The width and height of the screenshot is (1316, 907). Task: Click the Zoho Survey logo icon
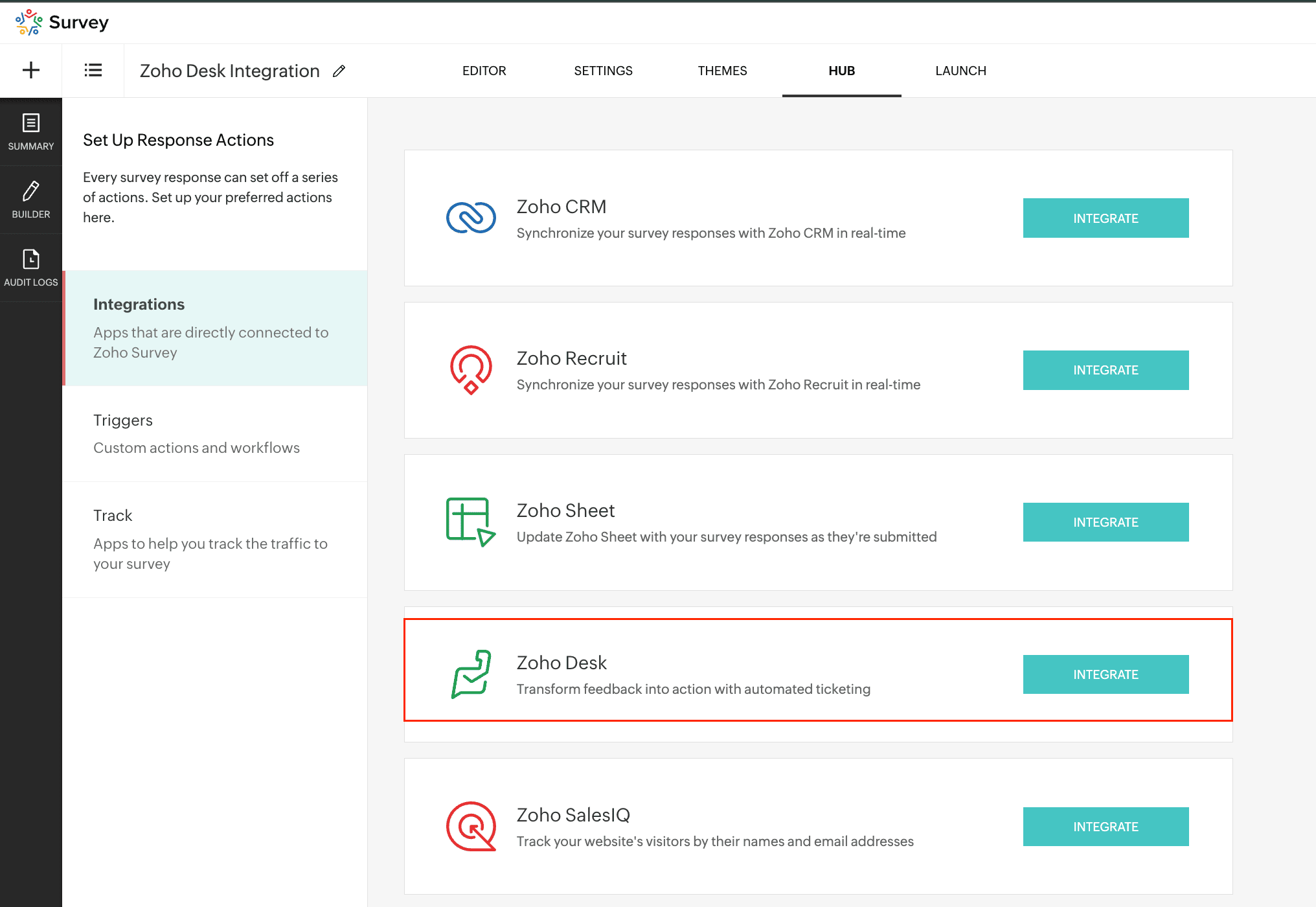[x=28, y=22]
